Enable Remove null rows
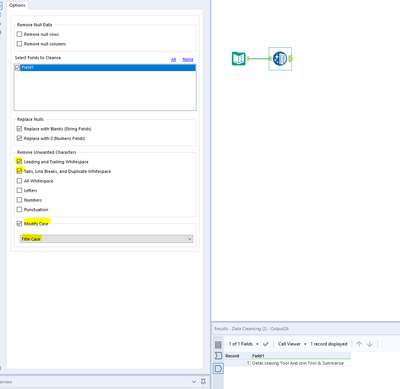 [x=19, y=34]
